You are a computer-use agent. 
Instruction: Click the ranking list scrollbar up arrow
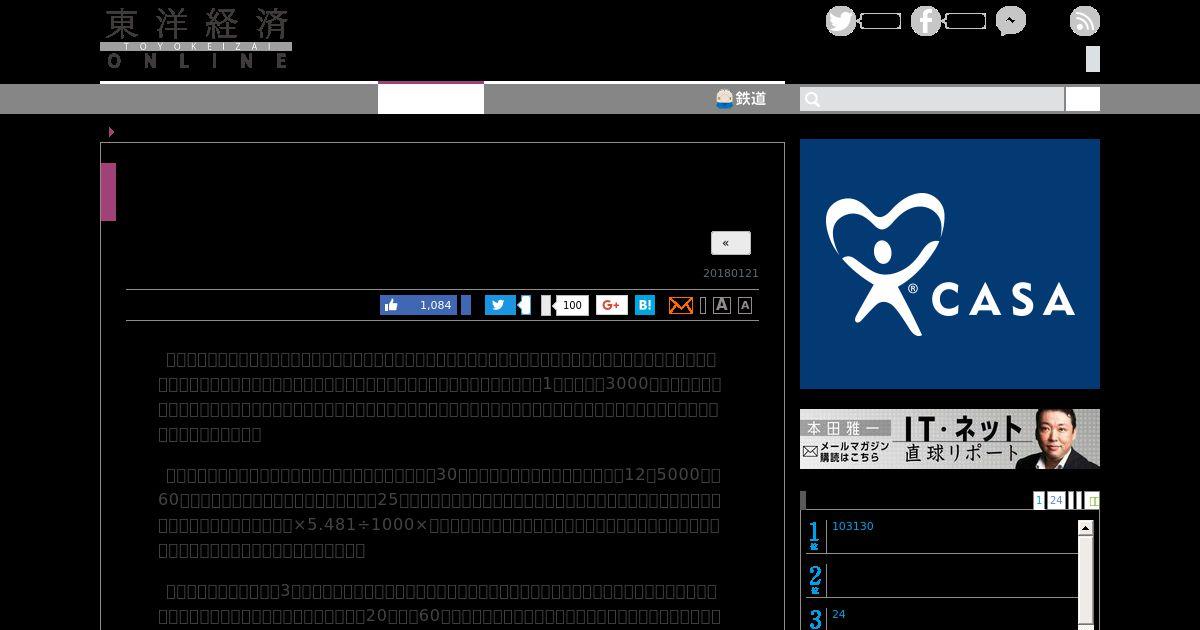(1085, 527)
